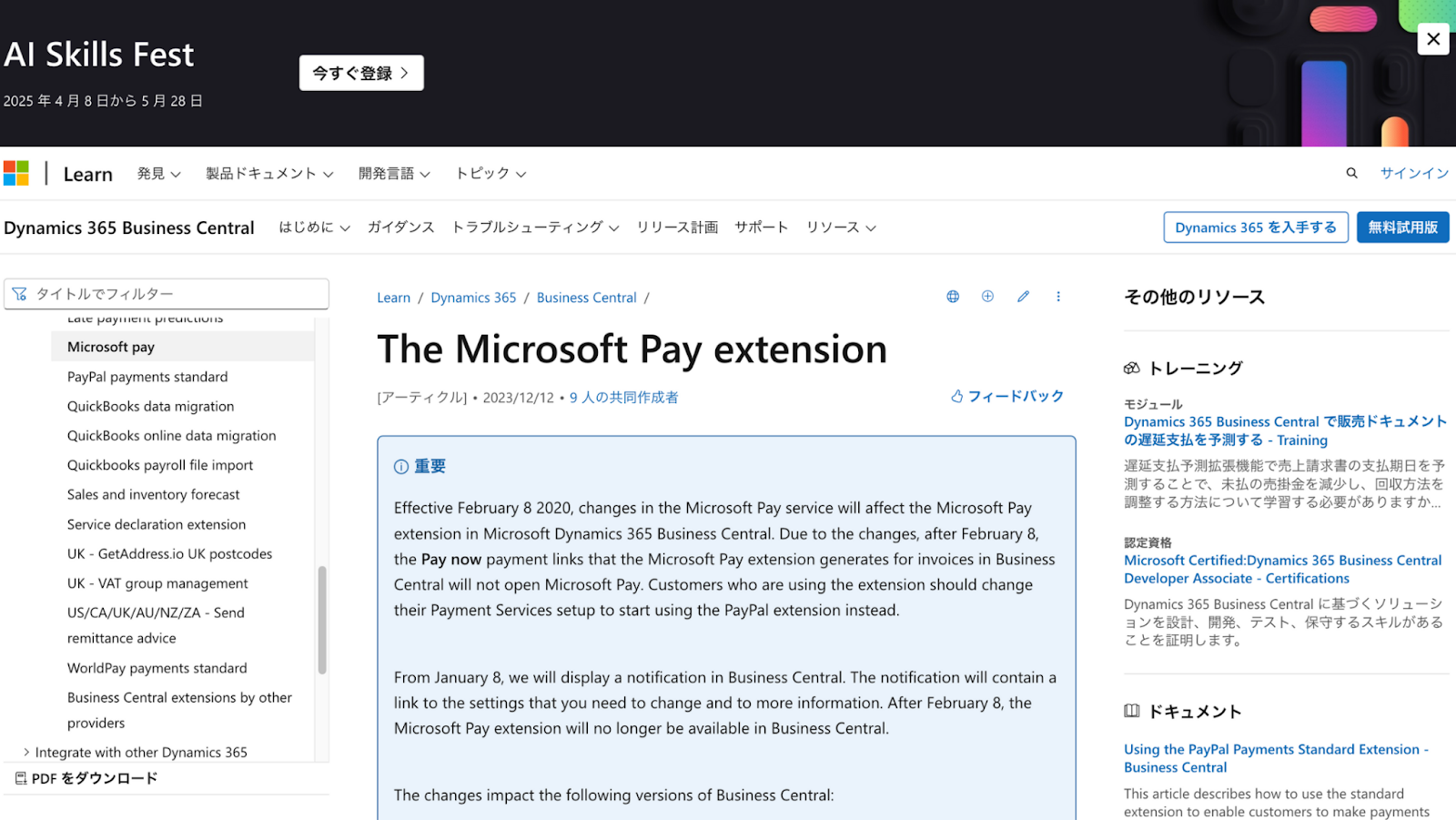Click the 無料試用版 free trial button
Viewport: 1456px width, 820px height.
[x=1403, y=228]
